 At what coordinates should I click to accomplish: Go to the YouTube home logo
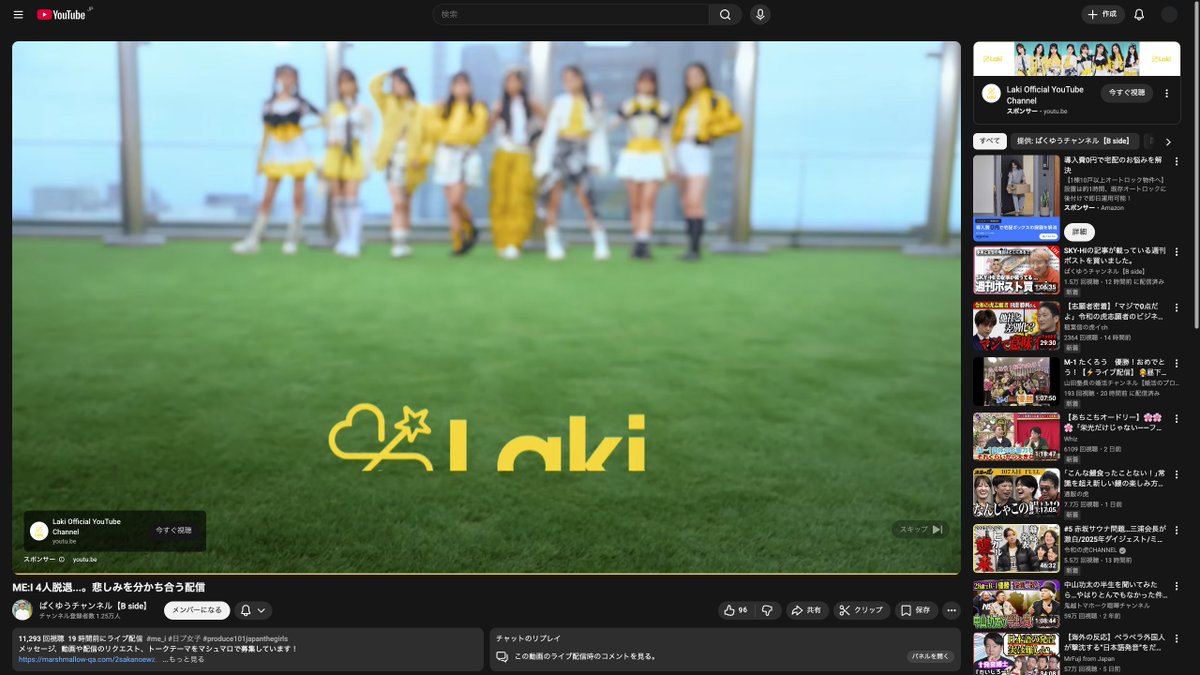[x=63, y=15]
